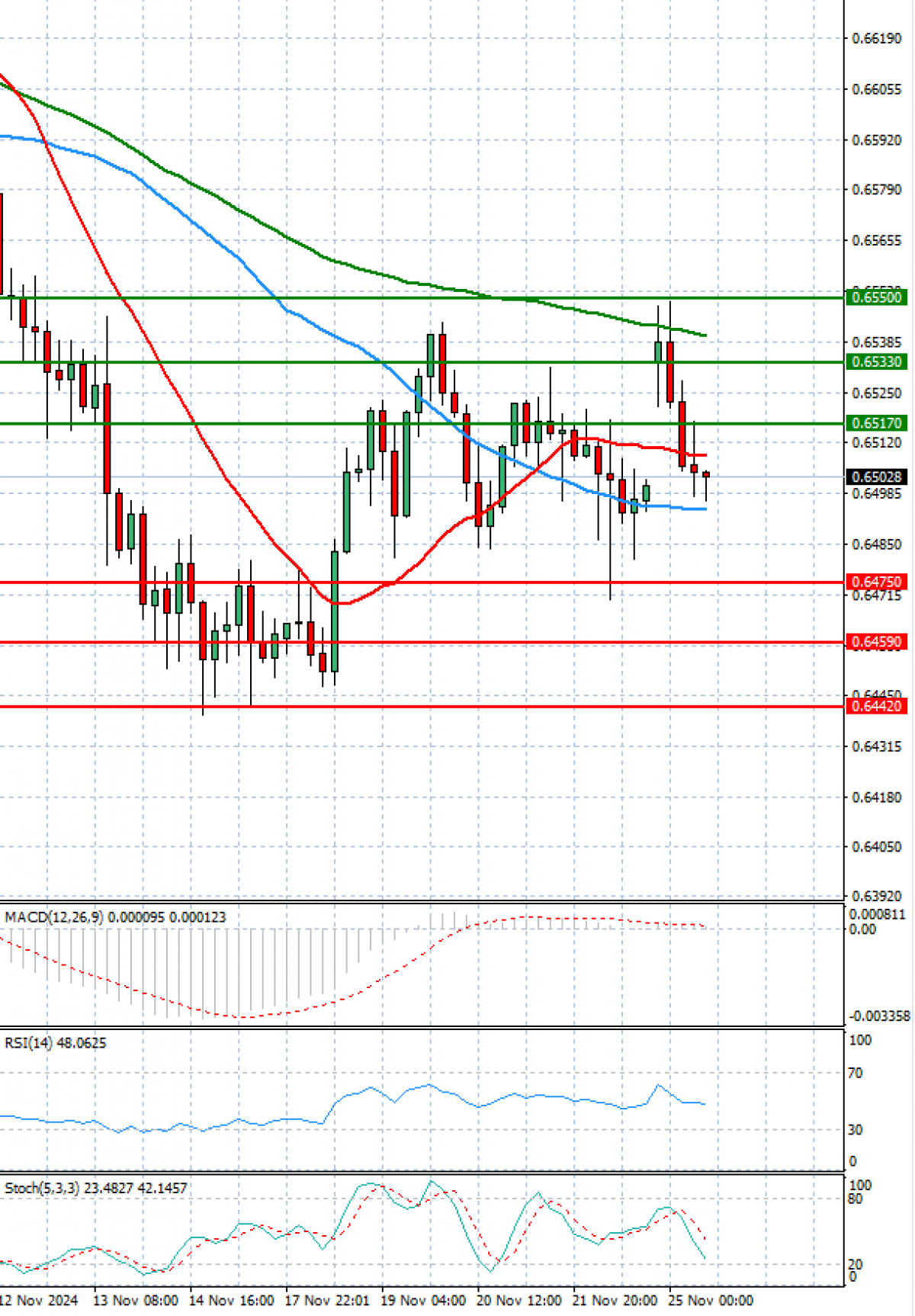
Task: Click the 0.65655 price scale value
Action: click(876, 240)
